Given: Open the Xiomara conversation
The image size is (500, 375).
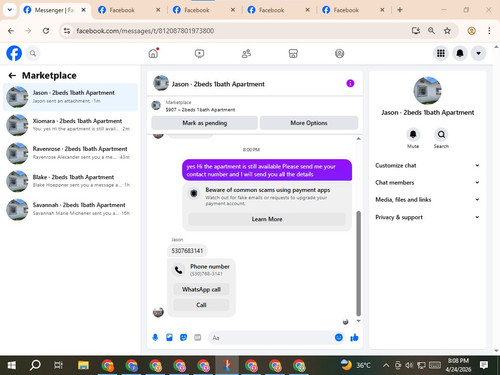Looking at the screenshot, I should click(70, 125).
